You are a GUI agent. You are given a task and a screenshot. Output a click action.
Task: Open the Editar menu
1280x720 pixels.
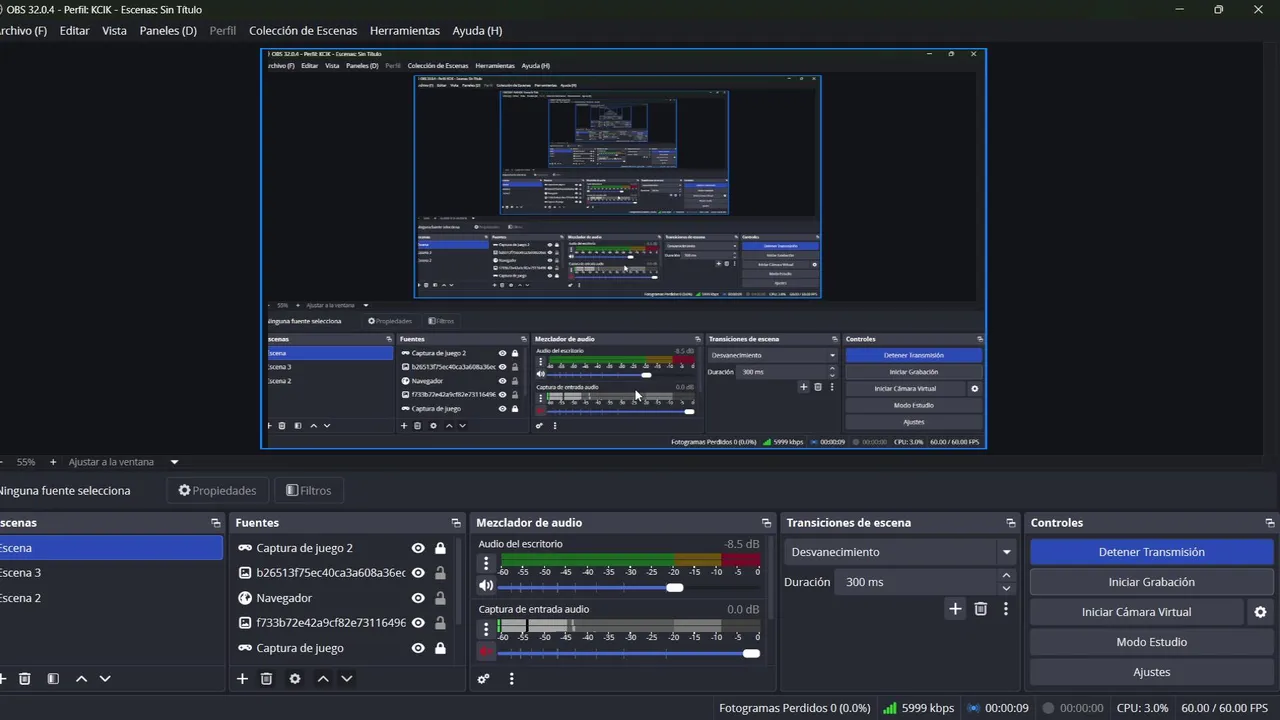coord(74,31)
